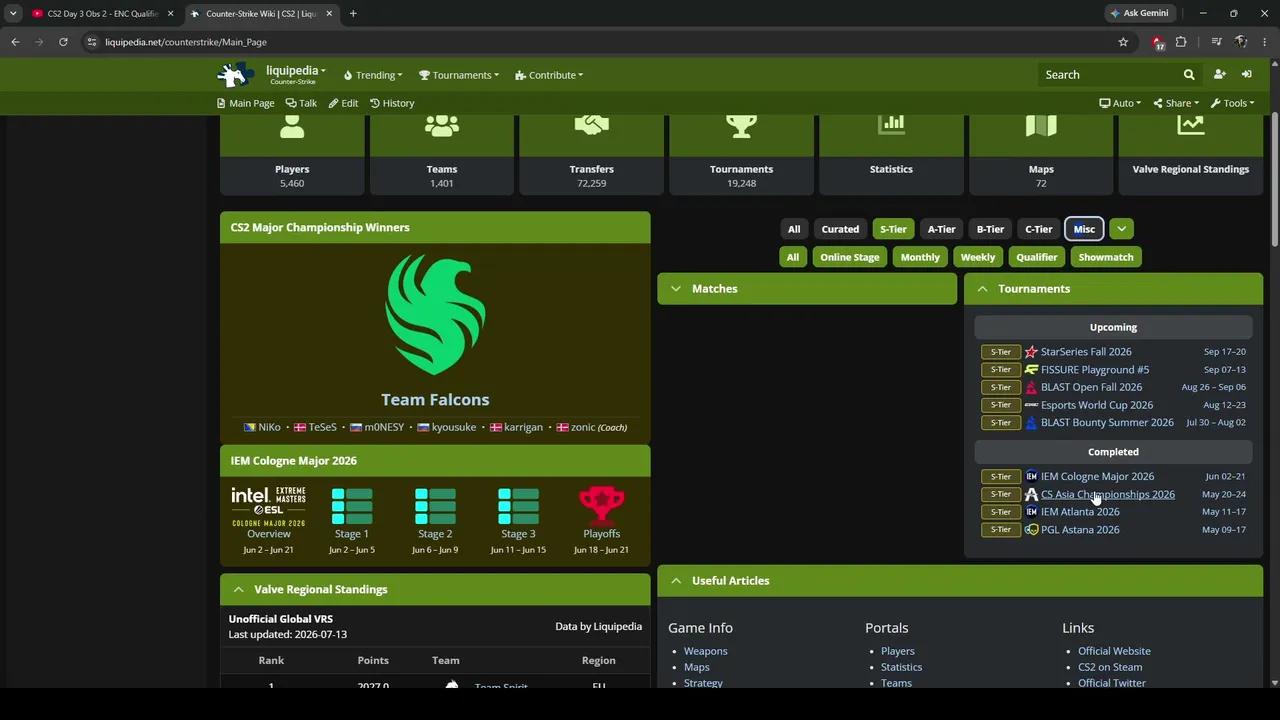Click the Liquipedia horse logo
The height and width of the screenshot is (720, 1280).
(235, 75)
